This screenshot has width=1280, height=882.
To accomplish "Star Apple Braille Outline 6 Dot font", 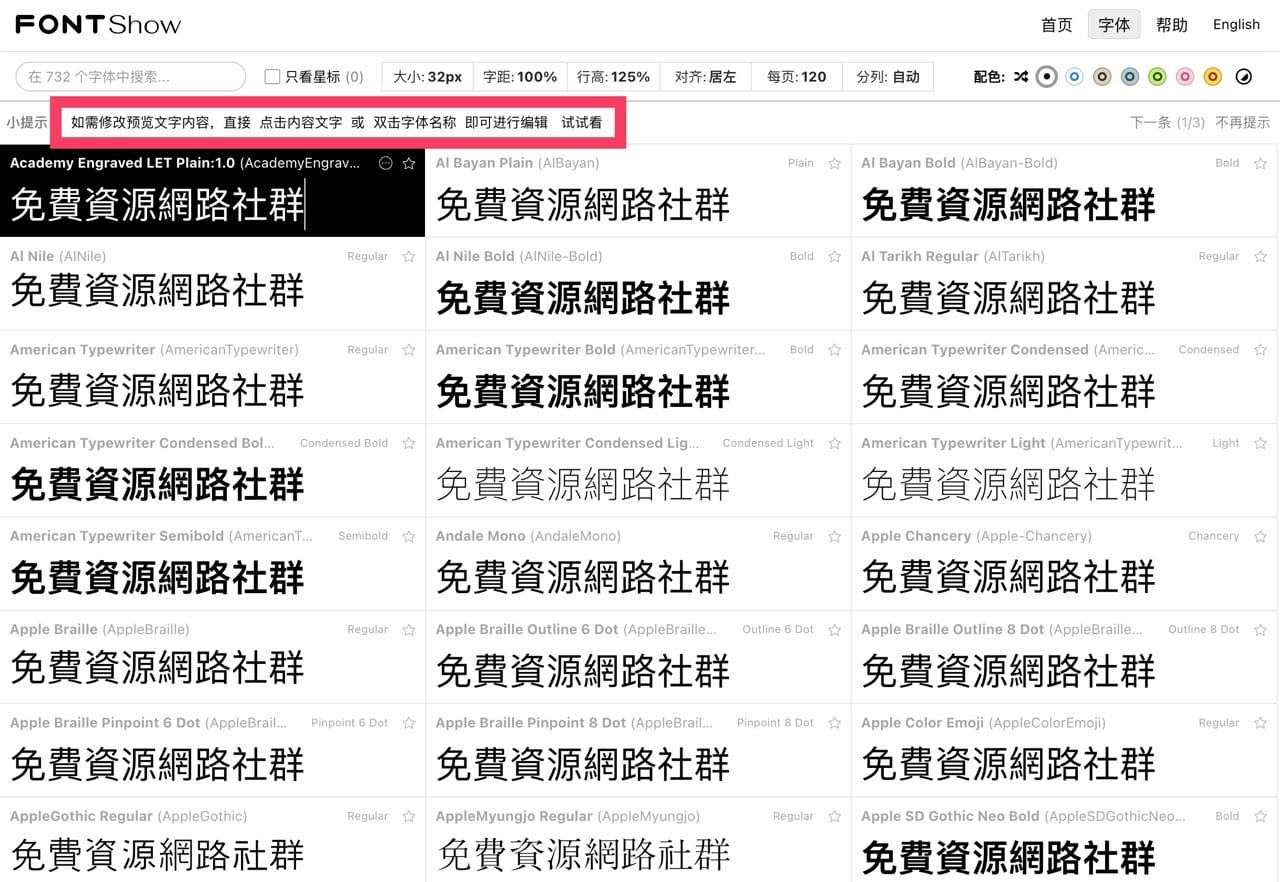I will [835, 630].
